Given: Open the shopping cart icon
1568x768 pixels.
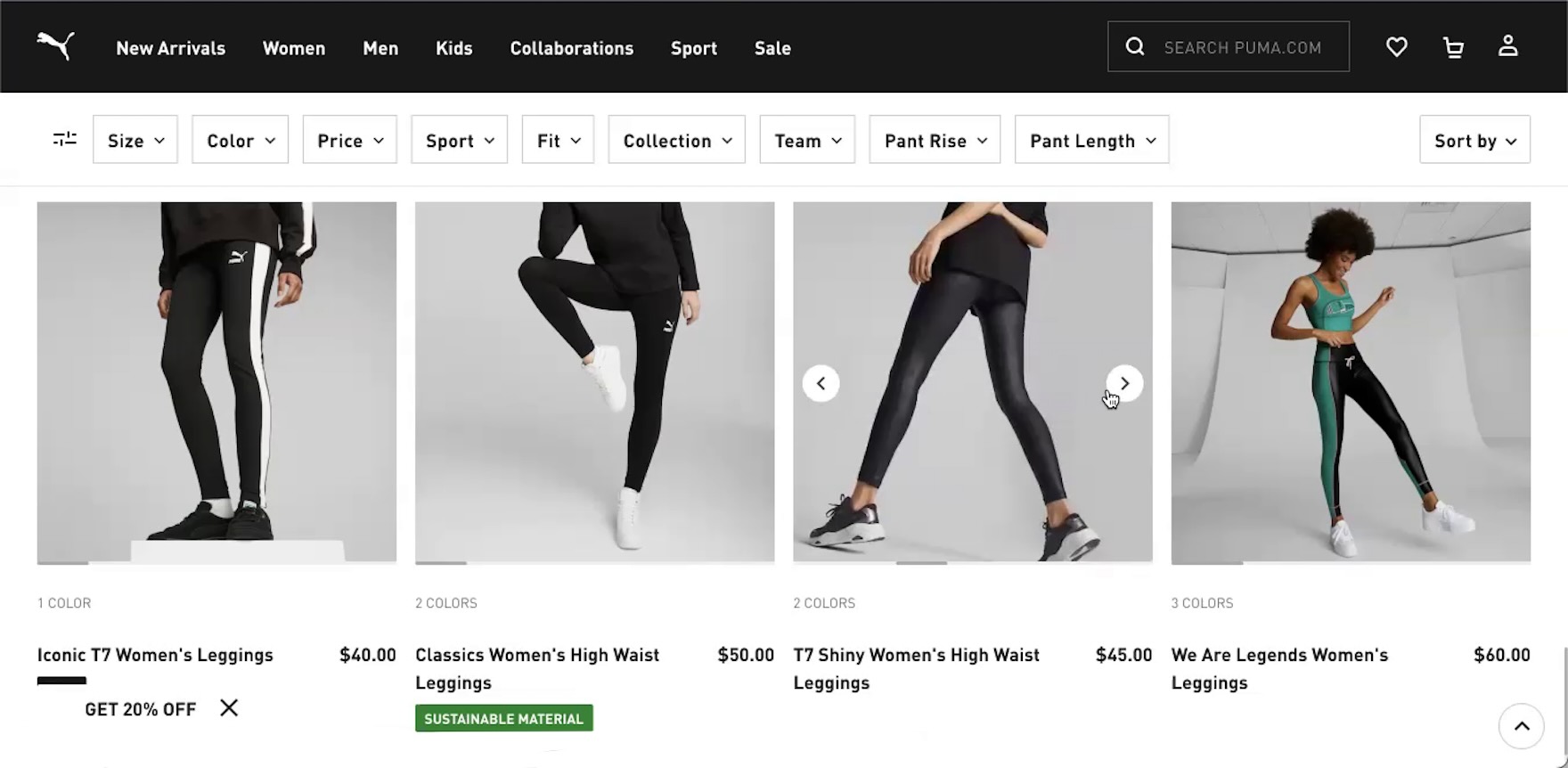Looking at the screenshot, I should (1453, 46).
